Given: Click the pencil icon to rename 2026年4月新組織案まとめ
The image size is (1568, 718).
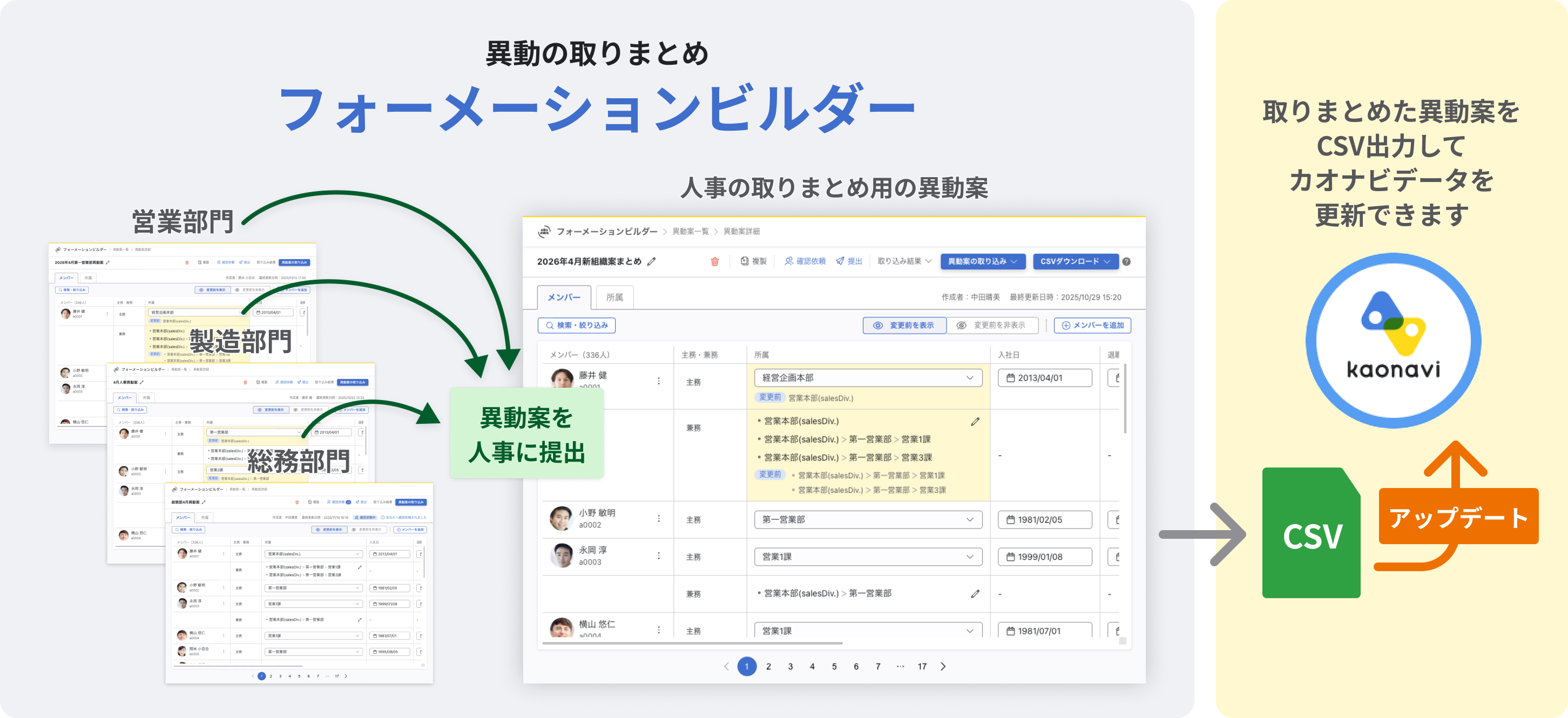Looking at the screenshot, I should coord(652,262).
